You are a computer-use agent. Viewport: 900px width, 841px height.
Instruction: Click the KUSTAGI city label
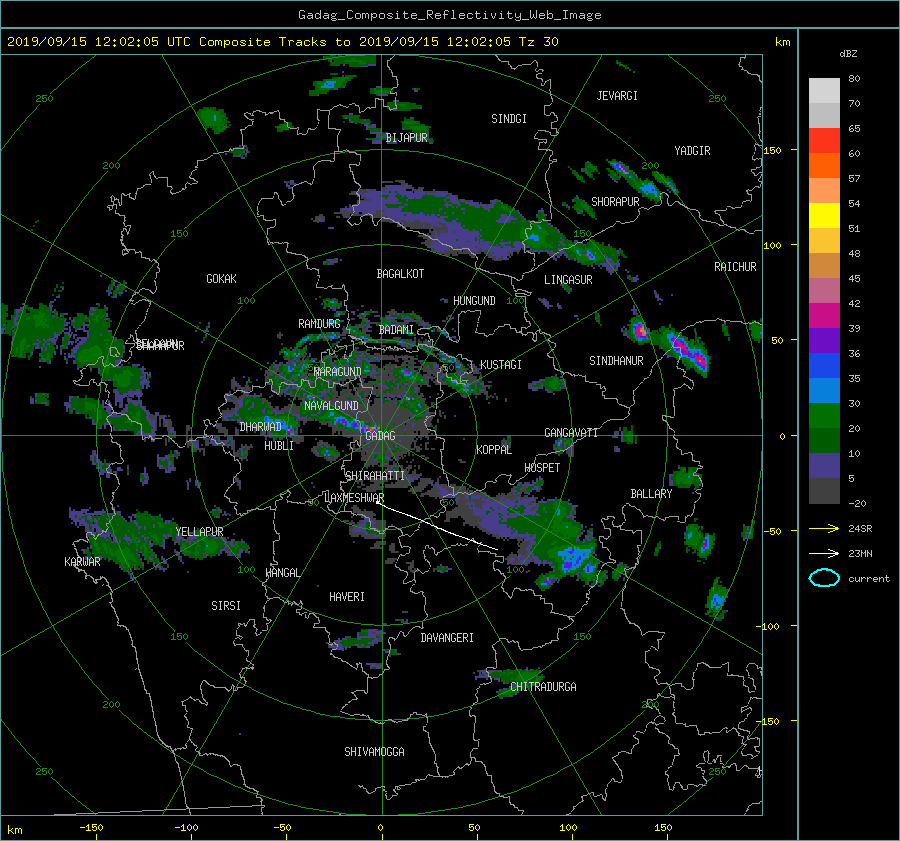pos(501,365)
